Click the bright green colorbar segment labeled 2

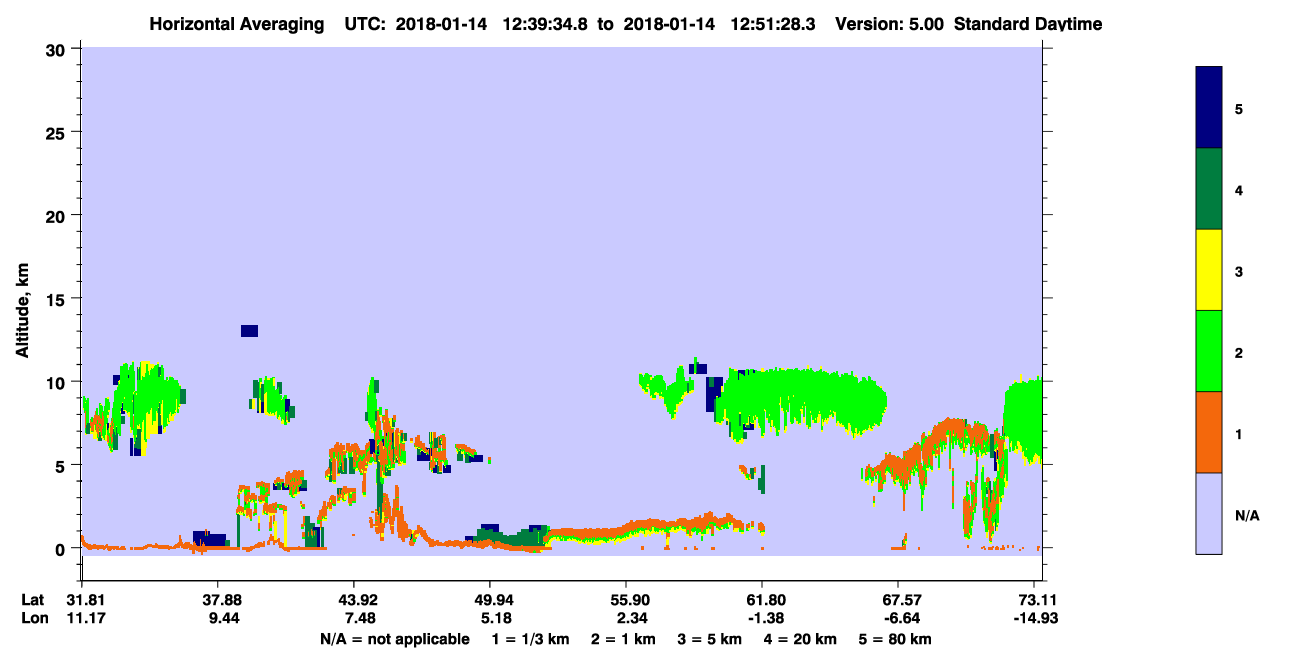(x=1209, y=351)
